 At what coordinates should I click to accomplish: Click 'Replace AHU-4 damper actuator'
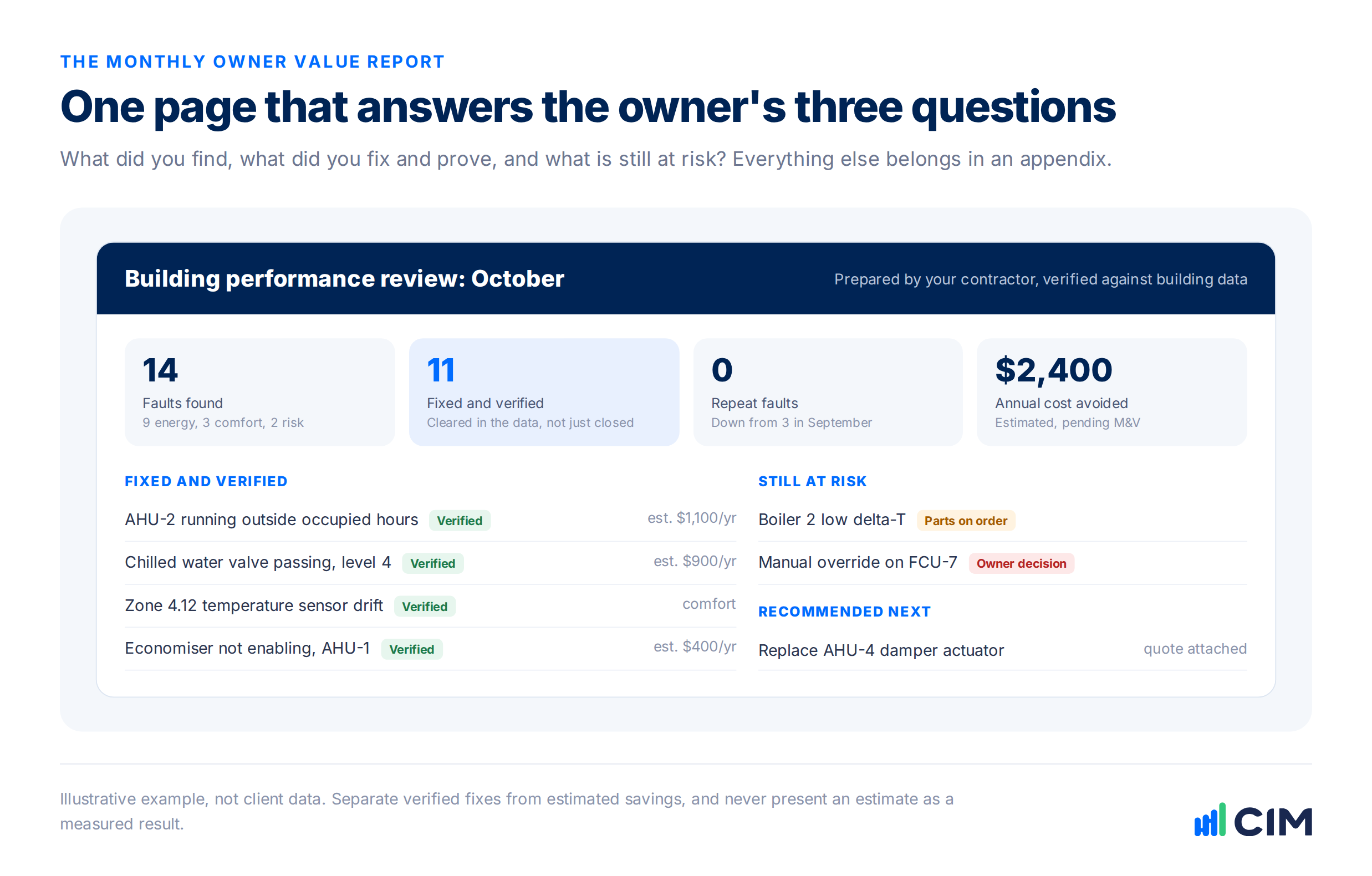[881, 650]
